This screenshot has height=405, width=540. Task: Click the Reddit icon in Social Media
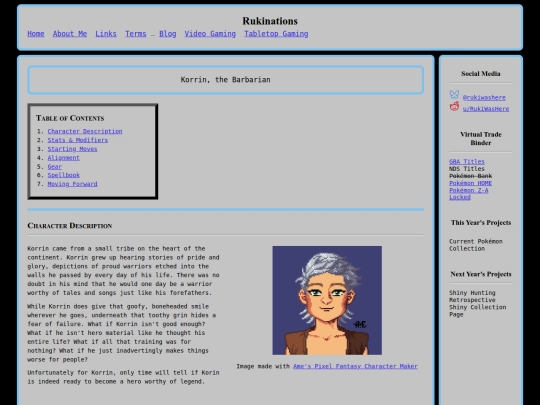tap(454, 106)
